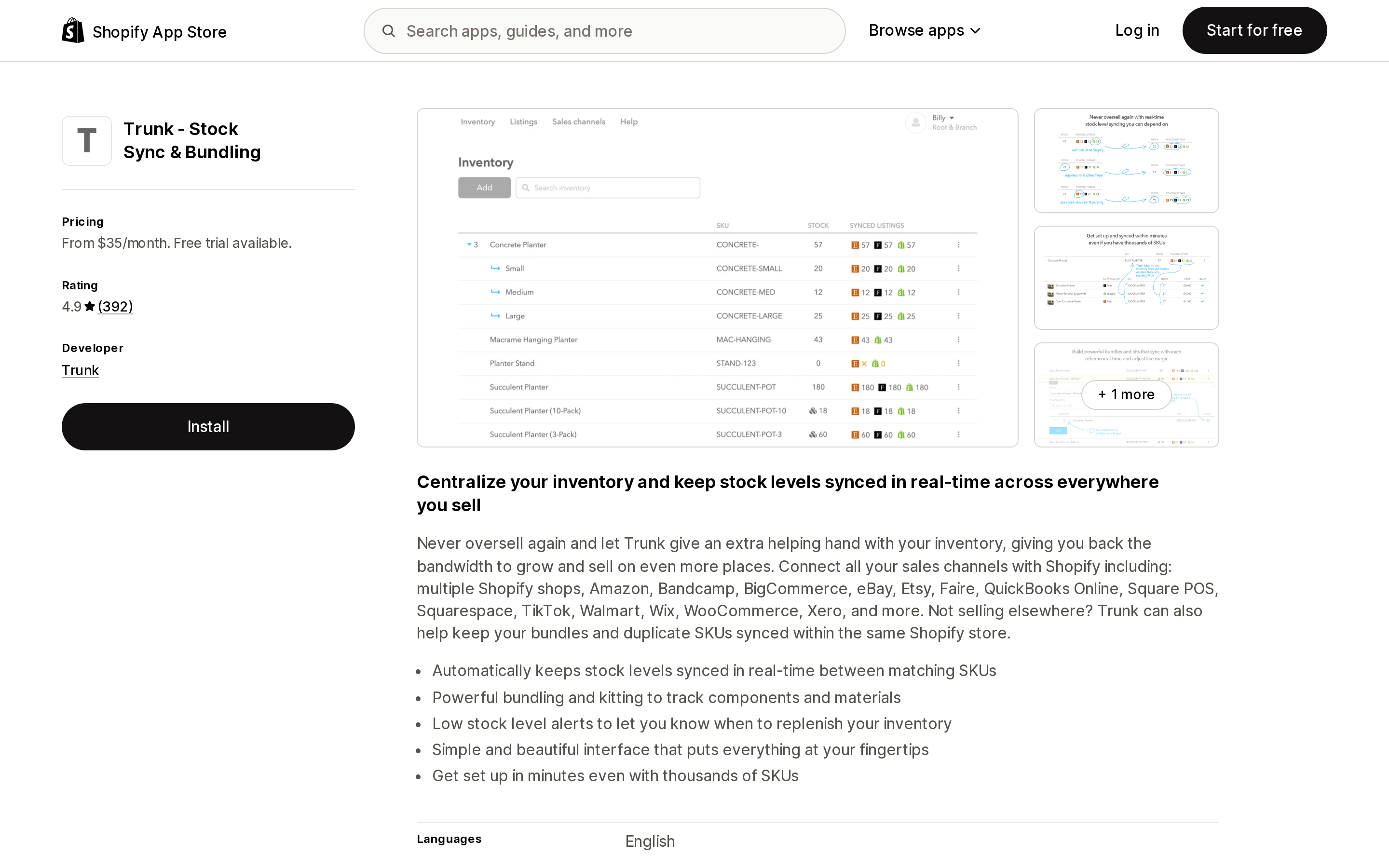1389x868 pixels.
Task: Click the Shopify bag logo icon
Action: point(73,30)
